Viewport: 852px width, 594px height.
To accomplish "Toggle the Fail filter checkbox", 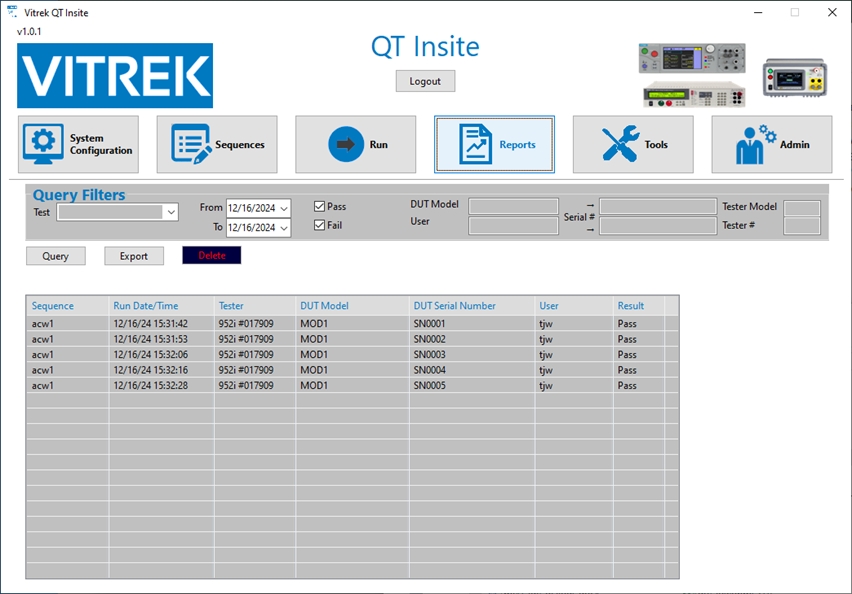I will click(x=320, y=226).
